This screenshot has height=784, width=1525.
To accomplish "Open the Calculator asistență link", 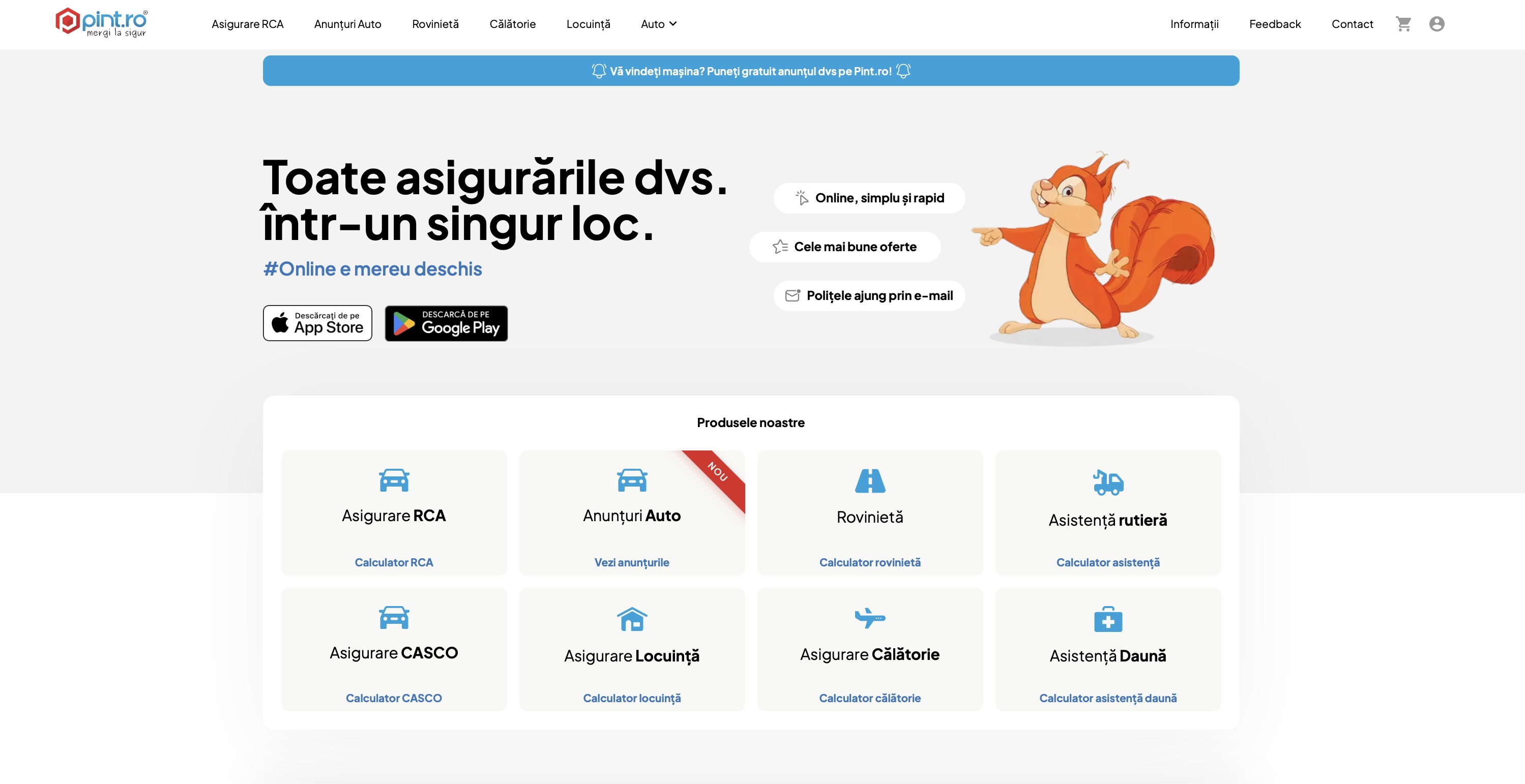I will tap(1108, 562).
